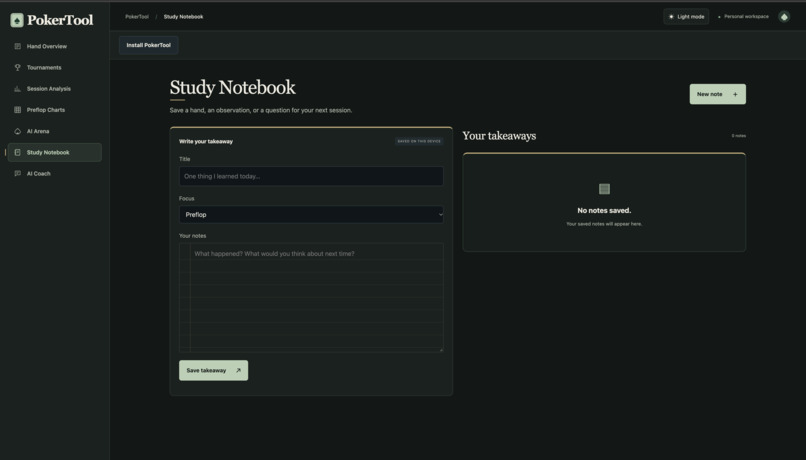Click the PokerTool spade logo icon
Screen dimensions: 806x460
pyautogui.click(x=17, y=20)
